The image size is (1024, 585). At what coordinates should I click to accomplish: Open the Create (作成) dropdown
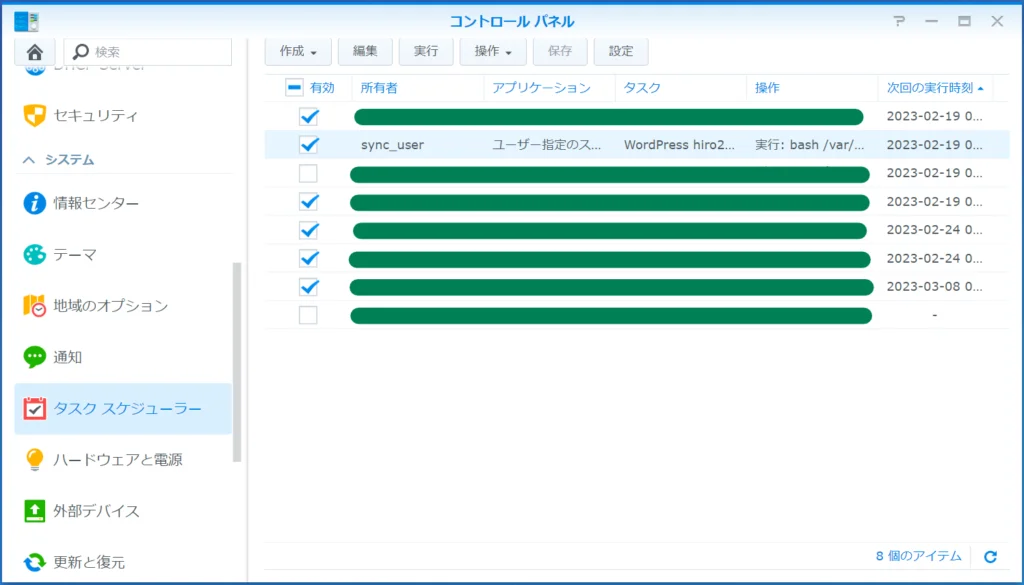pos(298,51)
